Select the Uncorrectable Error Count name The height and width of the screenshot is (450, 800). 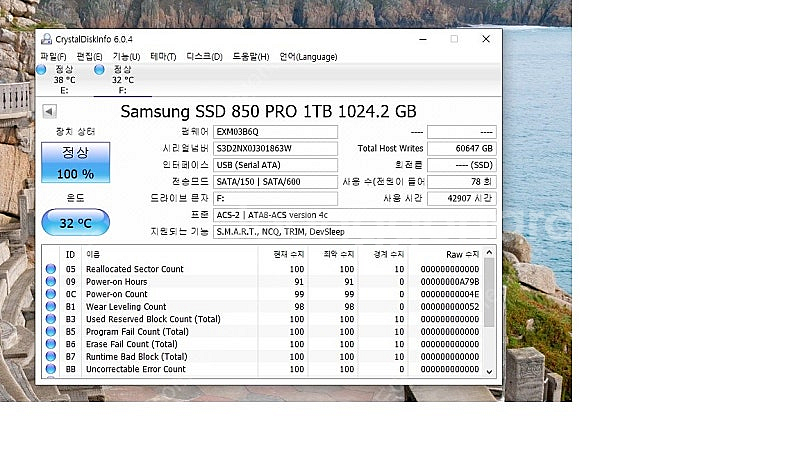coord(136,369)
